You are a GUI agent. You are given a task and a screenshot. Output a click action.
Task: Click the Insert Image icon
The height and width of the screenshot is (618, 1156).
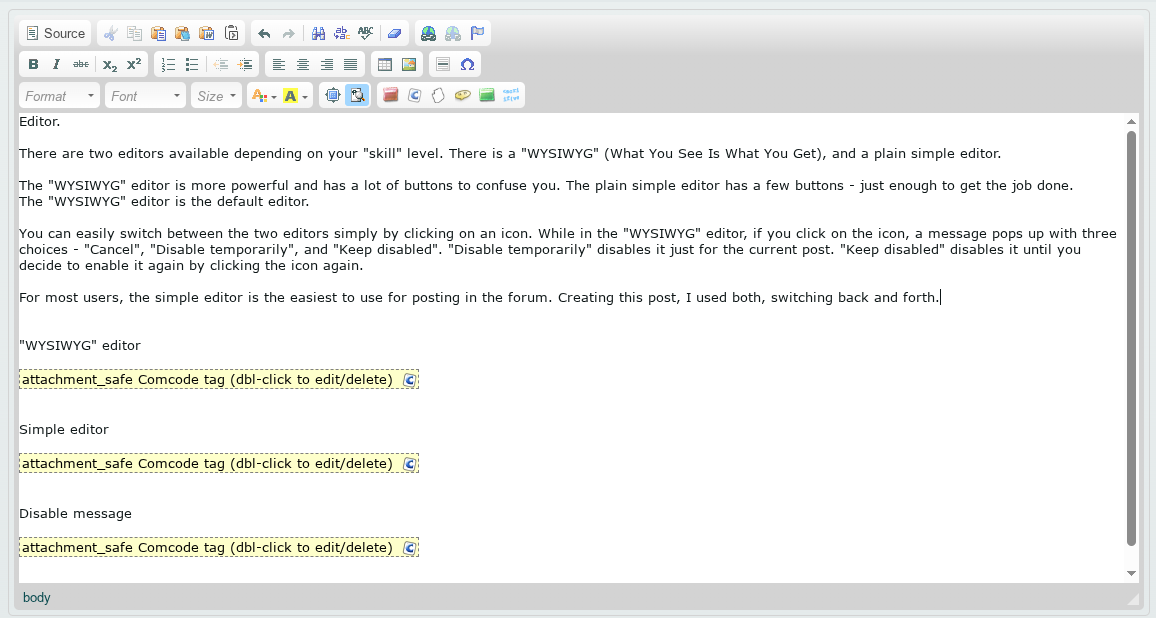[408, 65]
